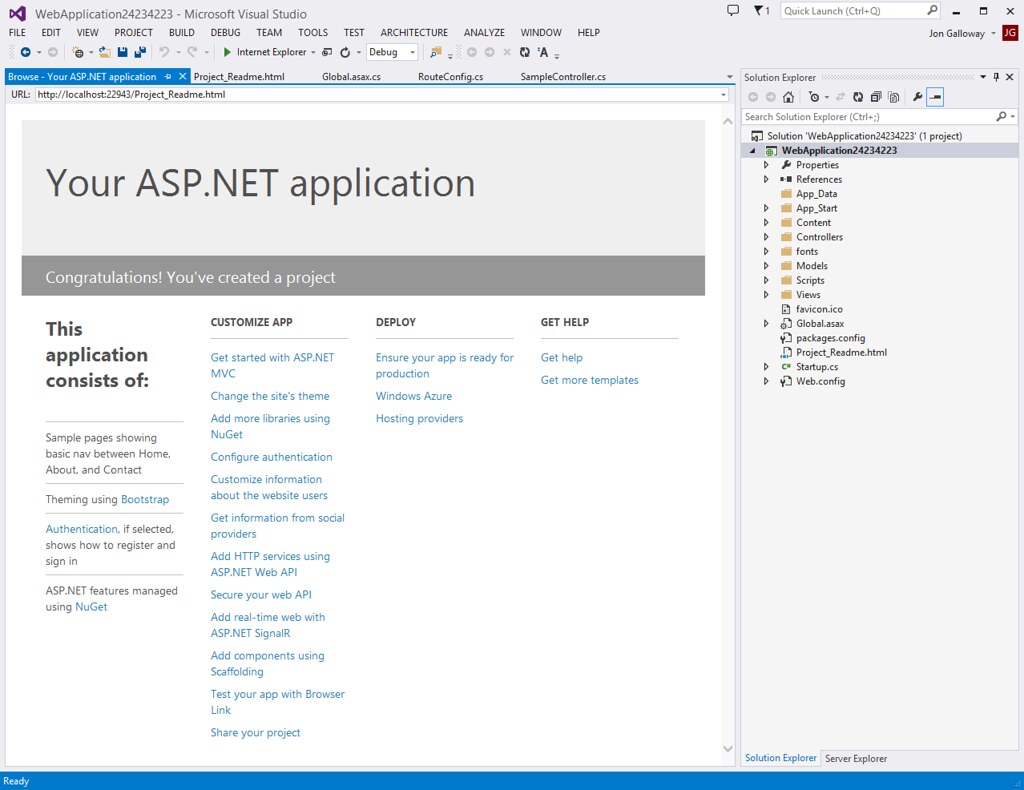The width and height of the screenshot is (1024, 790).
Task: Toggle auto-hide pin on Solution Explorer
Action: (996, 77)
